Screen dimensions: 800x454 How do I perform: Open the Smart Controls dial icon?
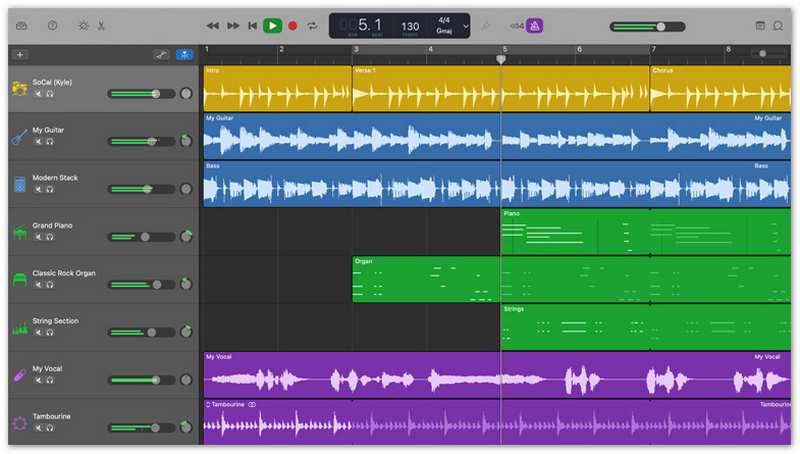click(x=83, y=25)
